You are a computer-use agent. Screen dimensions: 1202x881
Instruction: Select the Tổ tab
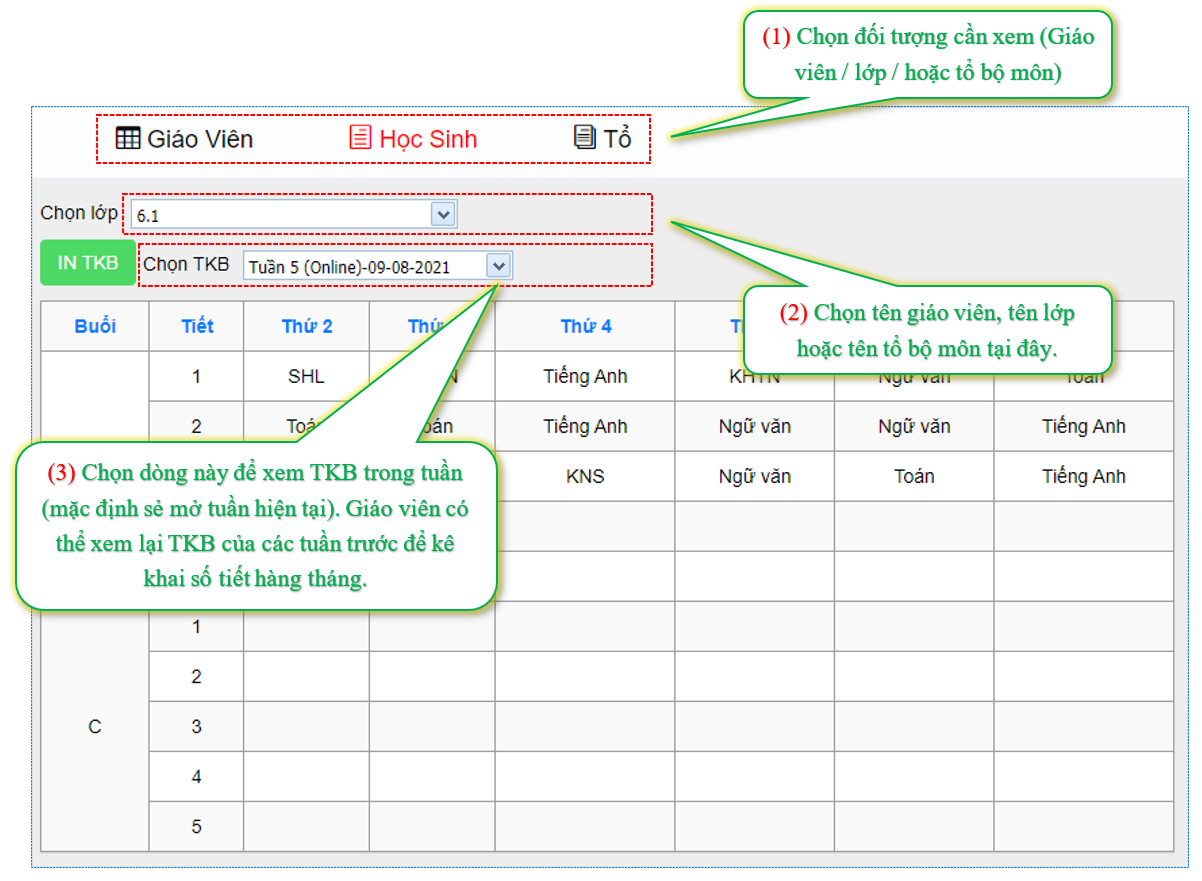602,139
